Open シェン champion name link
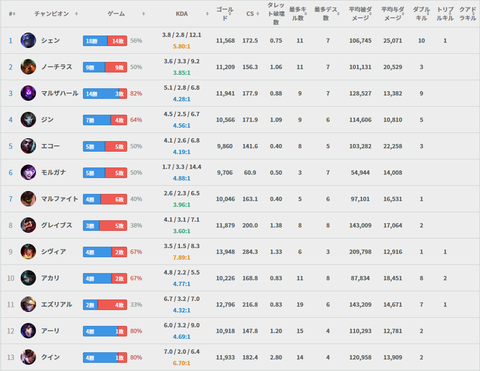The height and width of the screenshot is (371, 480). tap(50, 40)
